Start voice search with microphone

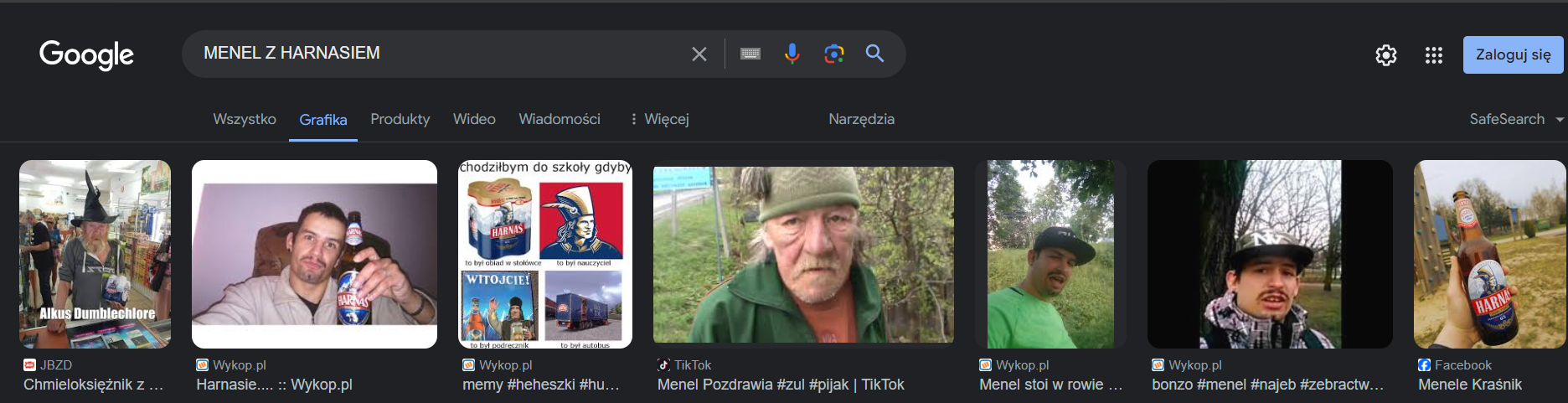point(792,54)
